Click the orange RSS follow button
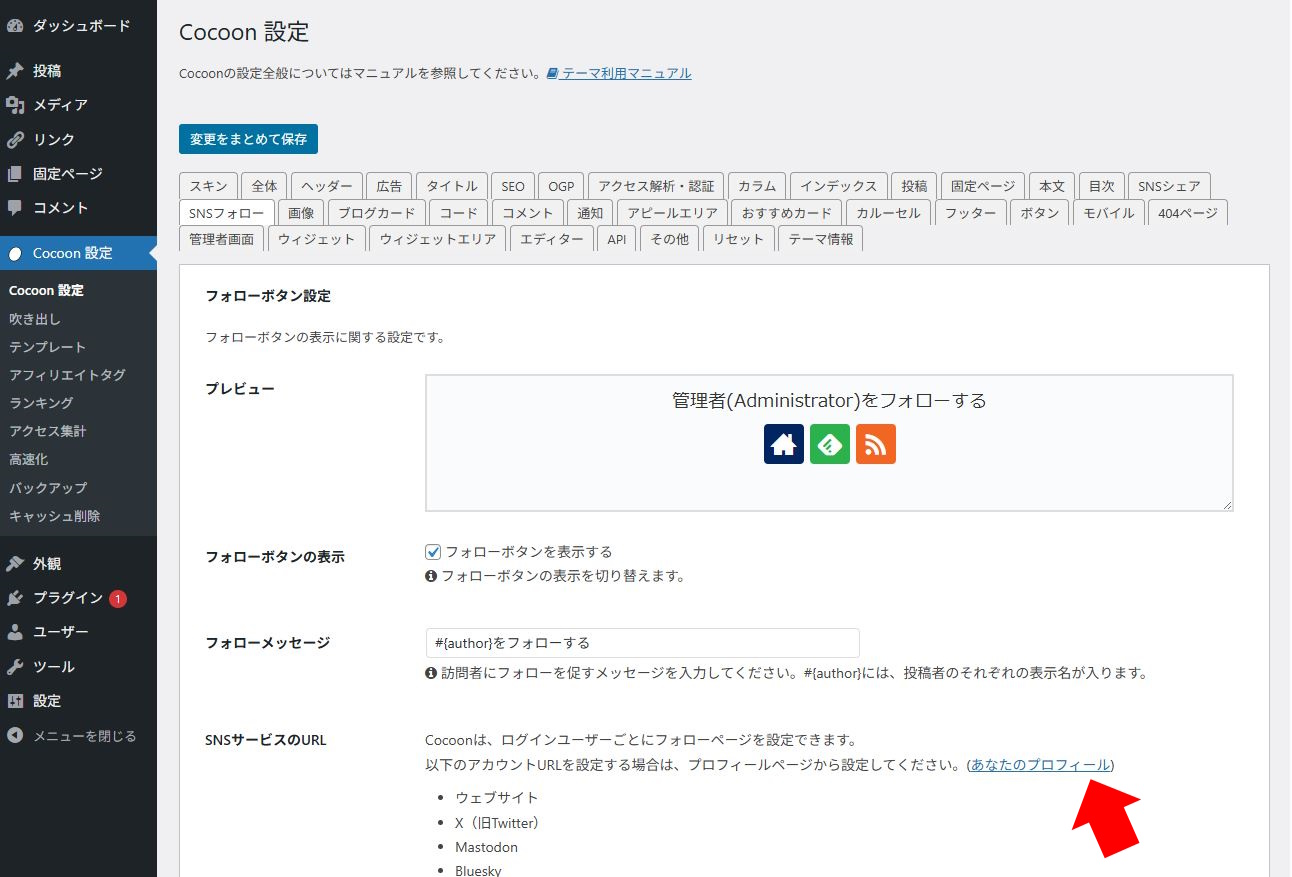Image resolution: width=1292 pixels, height=877 pixels. click(876, 444)
